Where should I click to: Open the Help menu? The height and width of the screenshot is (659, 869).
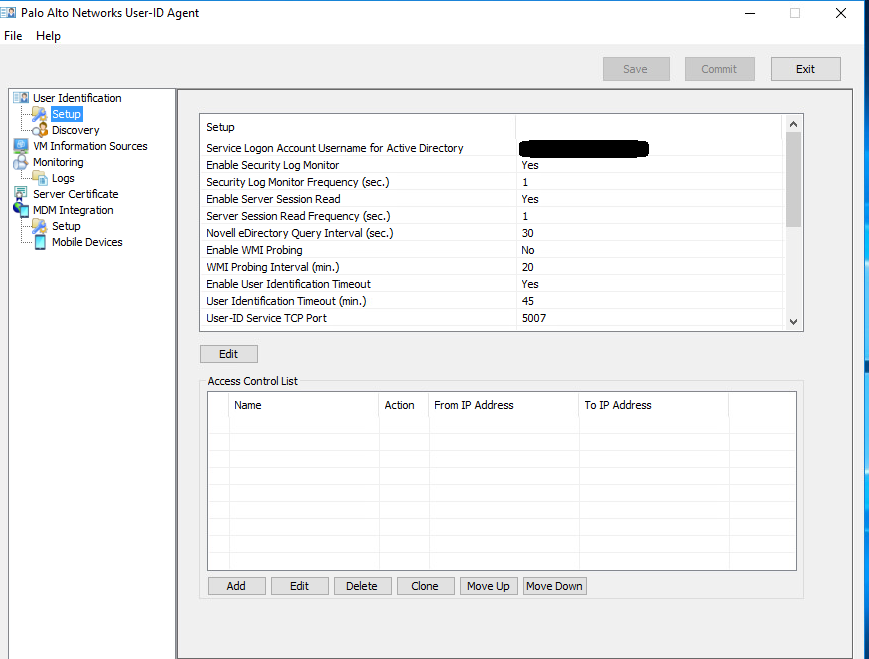click(x=48, y=36)
